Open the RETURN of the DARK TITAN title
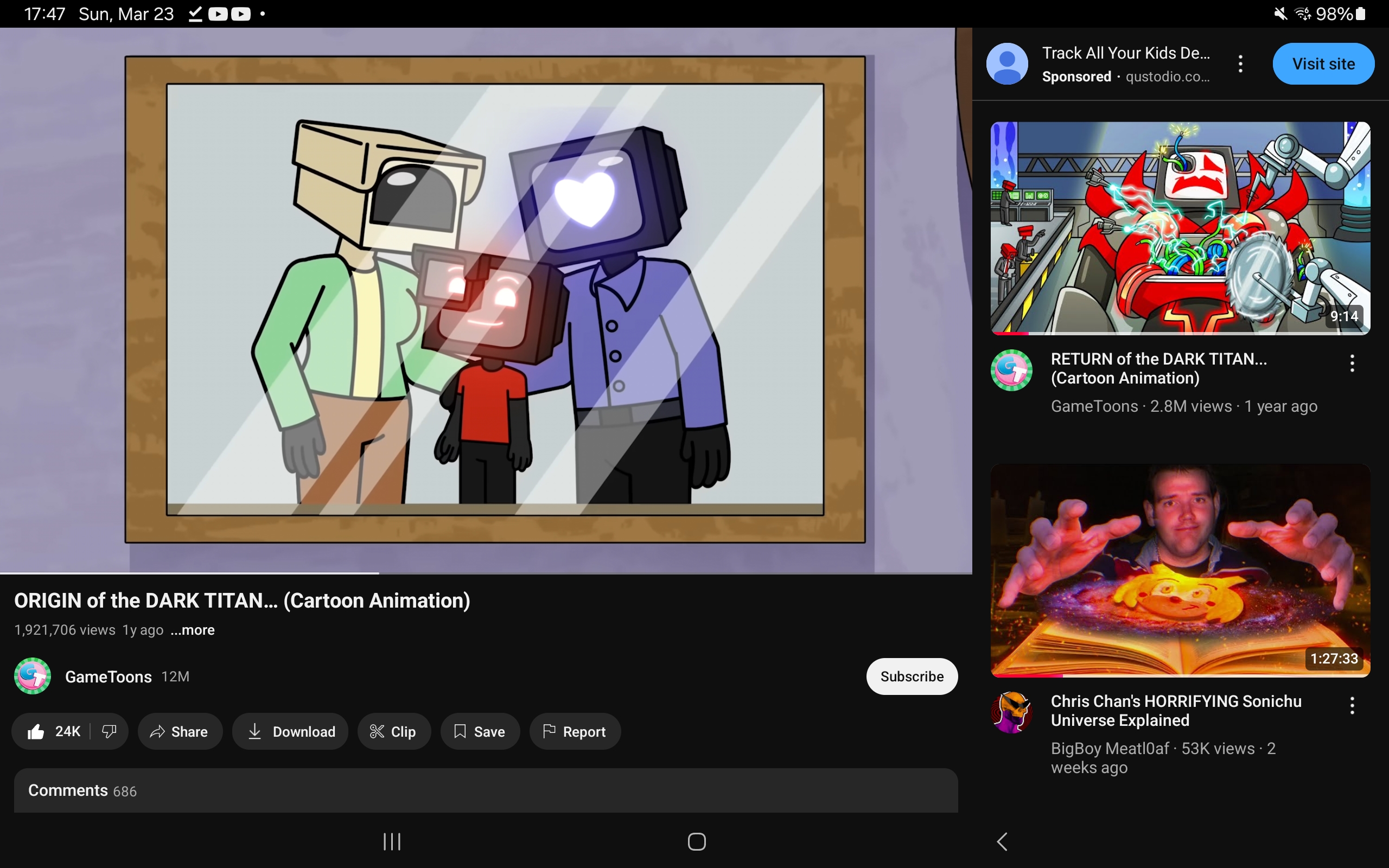The height and width of the screenshot is (868, 1389). [1159, 368]
